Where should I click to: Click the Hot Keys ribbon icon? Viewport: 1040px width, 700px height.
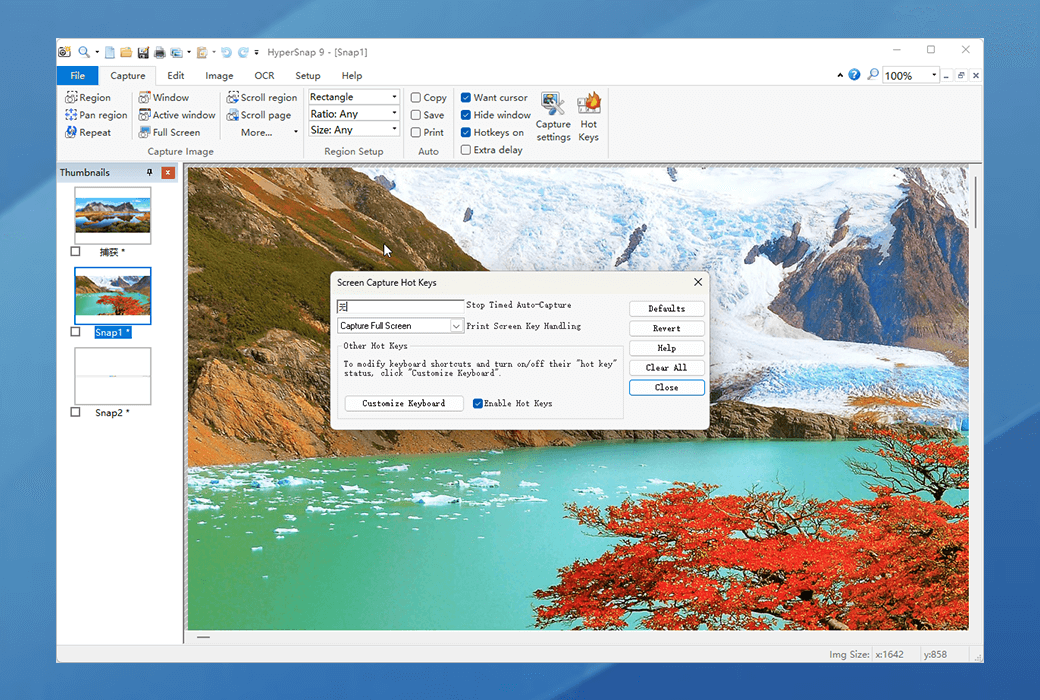(x=588, y=117)
